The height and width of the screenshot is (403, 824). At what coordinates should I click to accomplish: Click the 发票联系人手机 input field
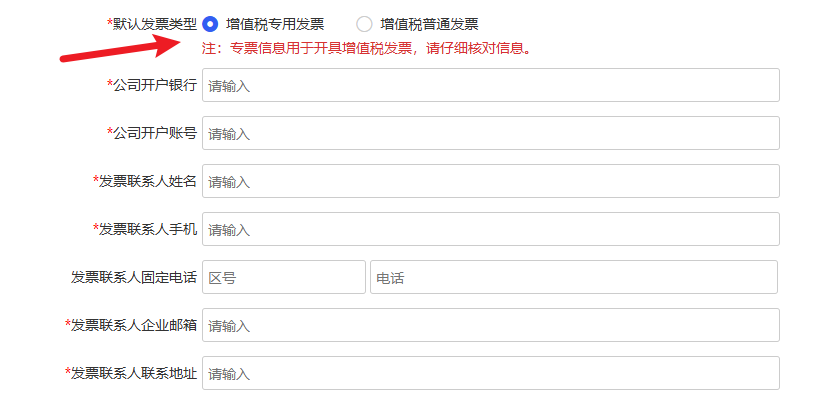click(x=491, y=229)
